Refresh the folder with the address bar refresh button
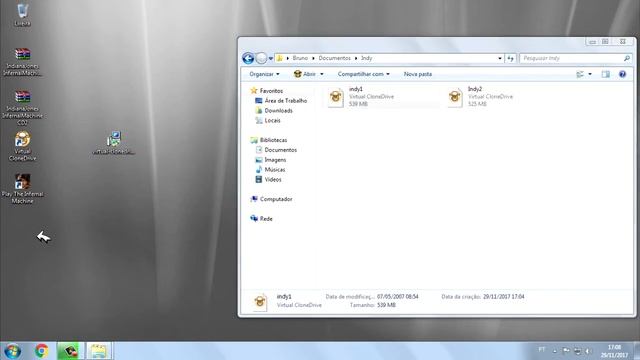The image size is (640, 360). click(510, 58)
